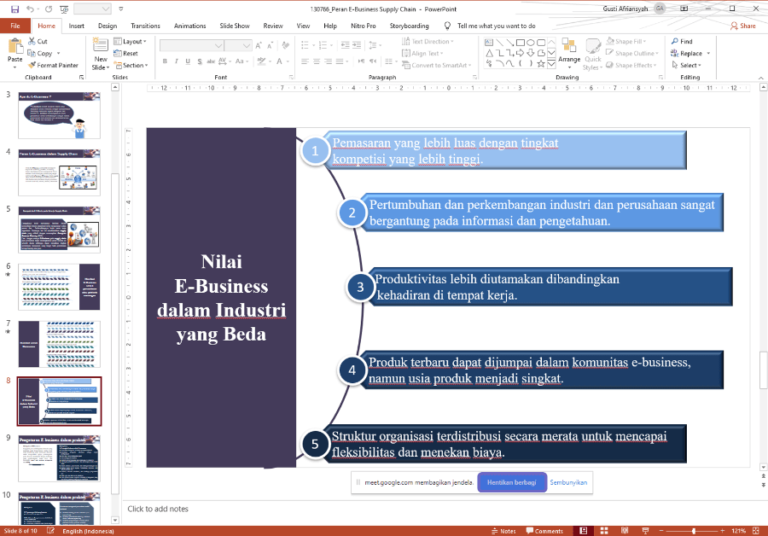Select the circle numbered 3 on slide

pyautogui.click(x=360, y=287)
